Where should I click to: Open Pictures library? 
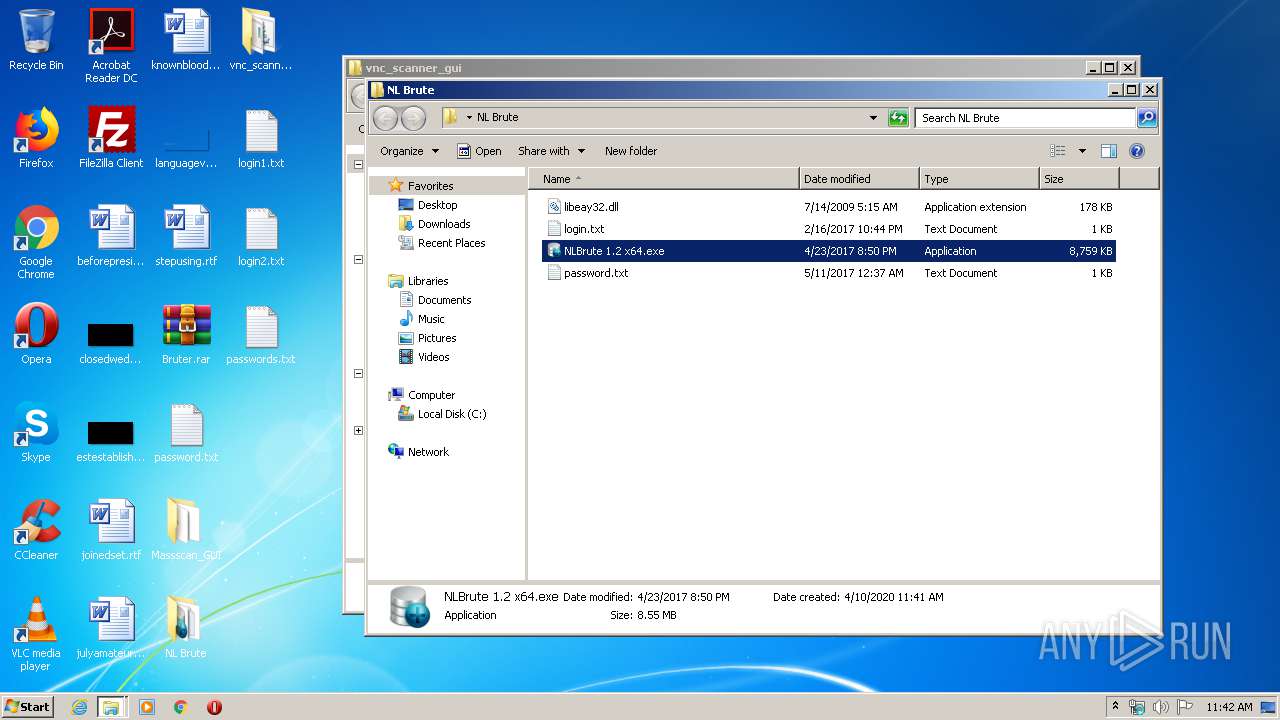pyautogui.click(x=437, y=338)
